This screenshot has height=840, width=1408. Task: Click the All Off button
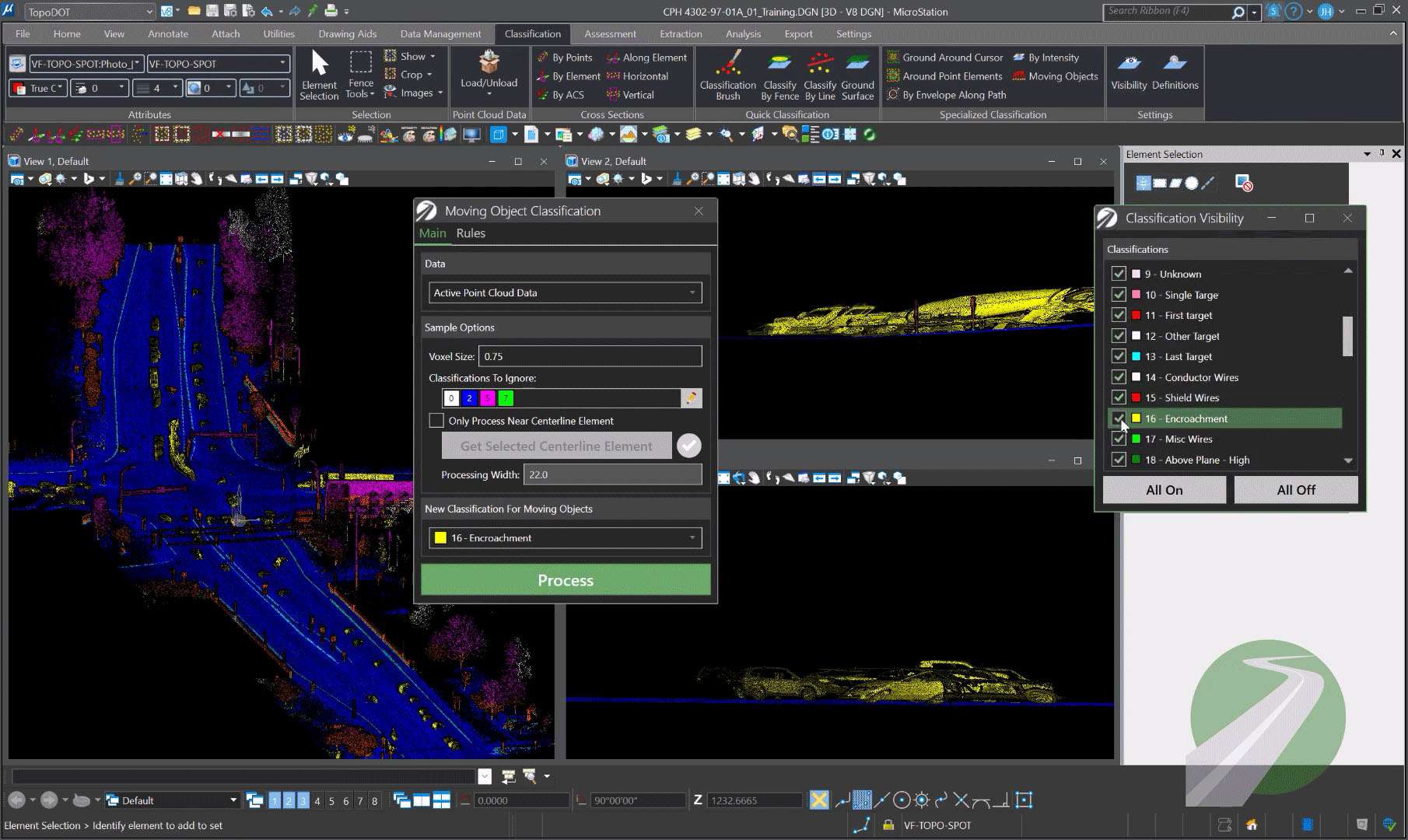point(1295,490)
